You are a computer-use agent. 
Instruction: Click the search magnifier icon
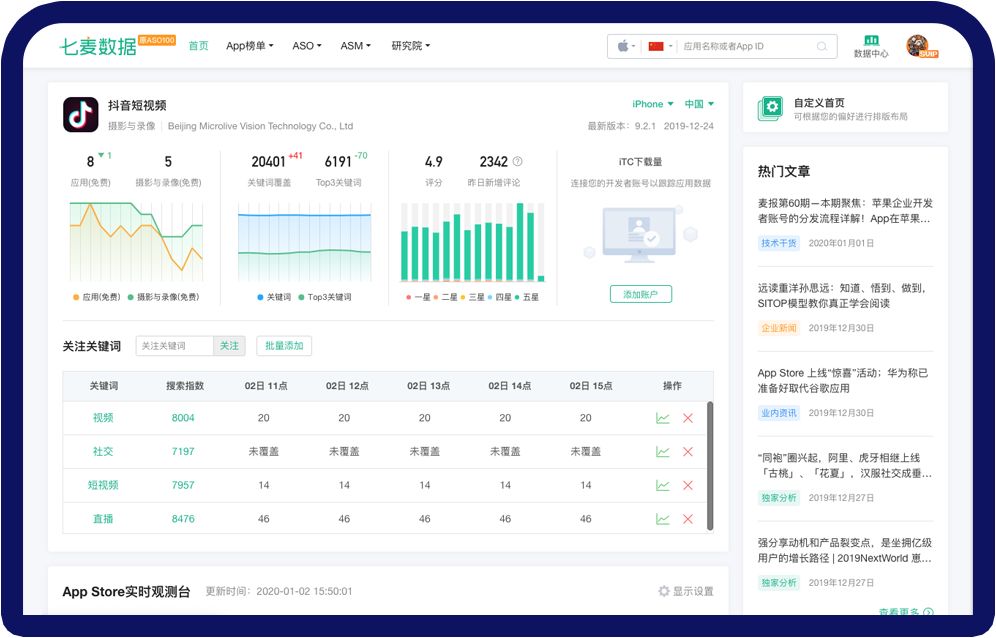[x=822, y=46]
